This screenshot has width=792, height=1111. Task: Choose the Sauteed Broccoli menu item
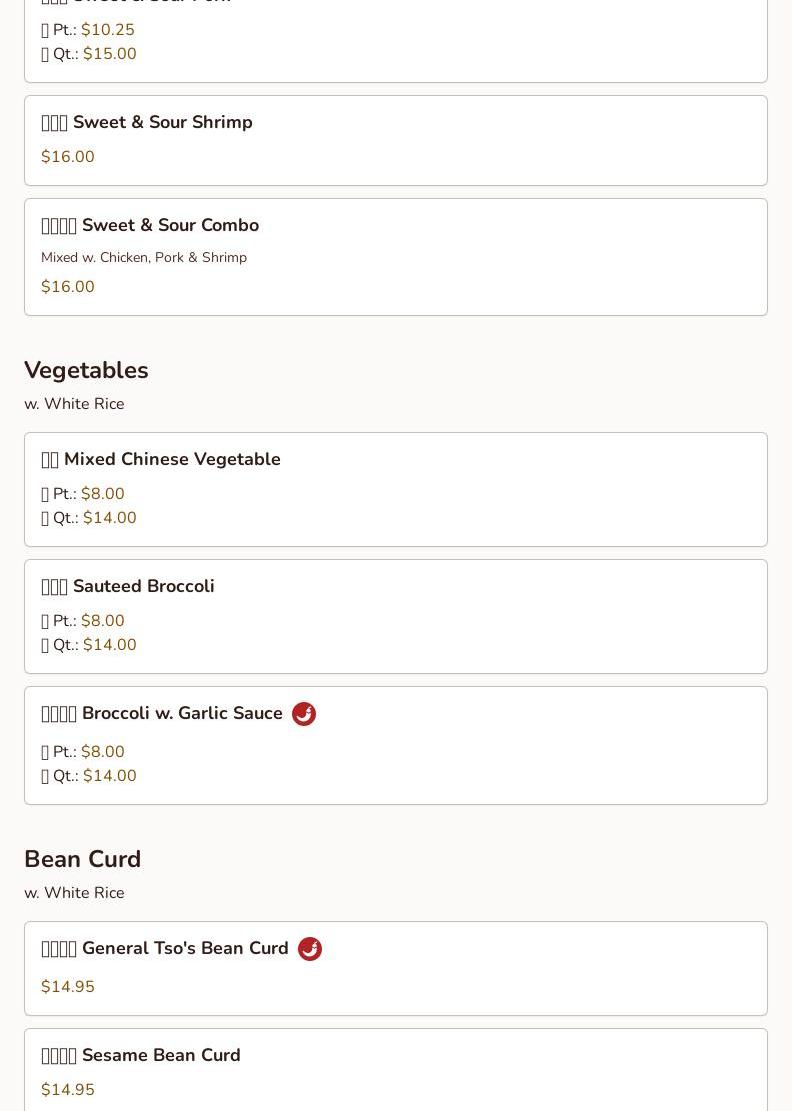396,616
